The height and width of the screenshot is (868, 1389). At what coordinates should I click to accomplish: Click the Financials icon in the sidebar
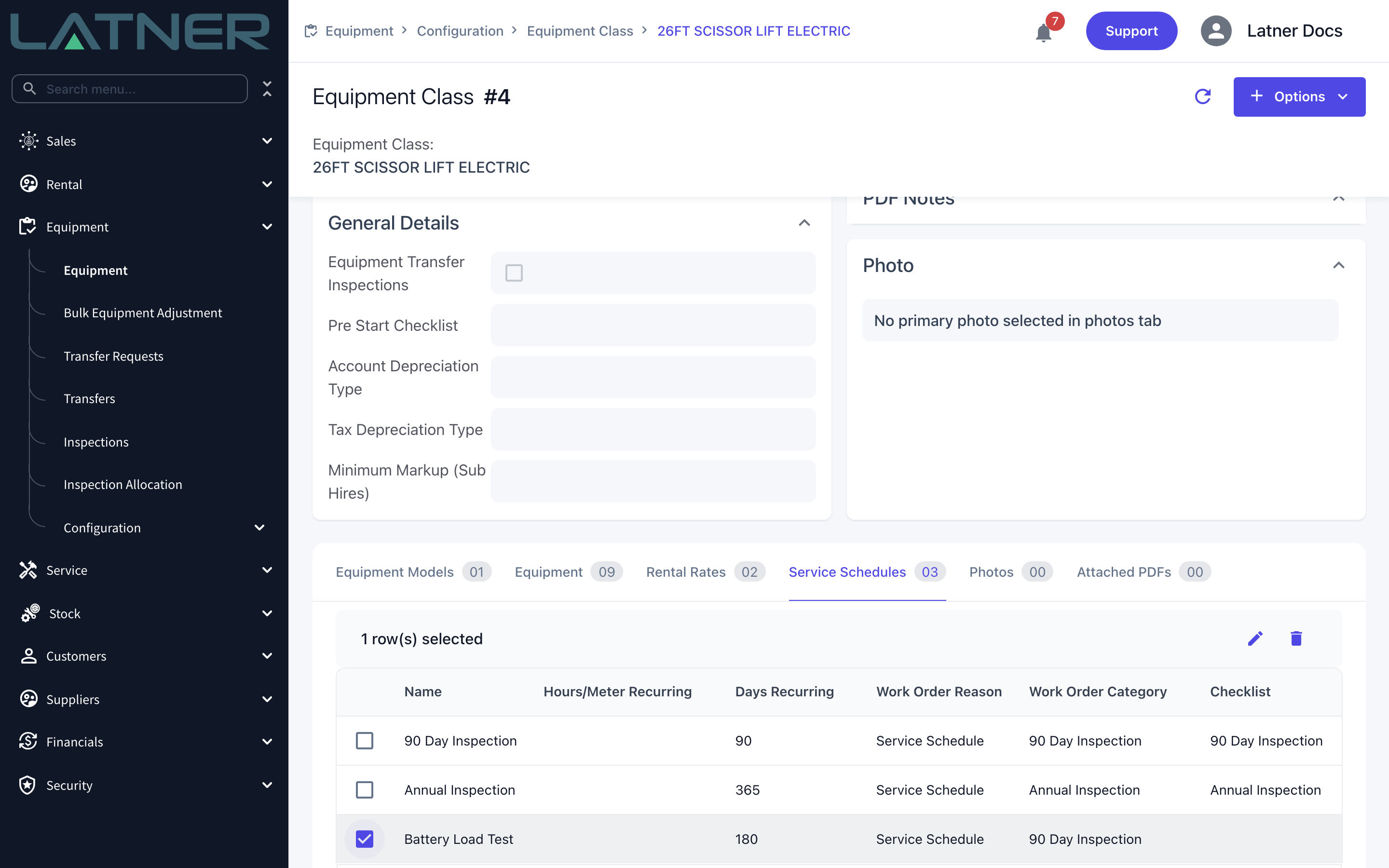coord(27,741)
